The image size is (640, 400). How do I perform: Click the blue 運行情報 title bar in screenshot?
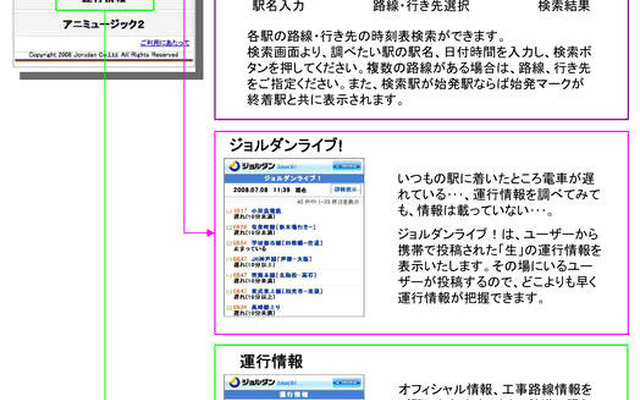click(x=294, y=395)
